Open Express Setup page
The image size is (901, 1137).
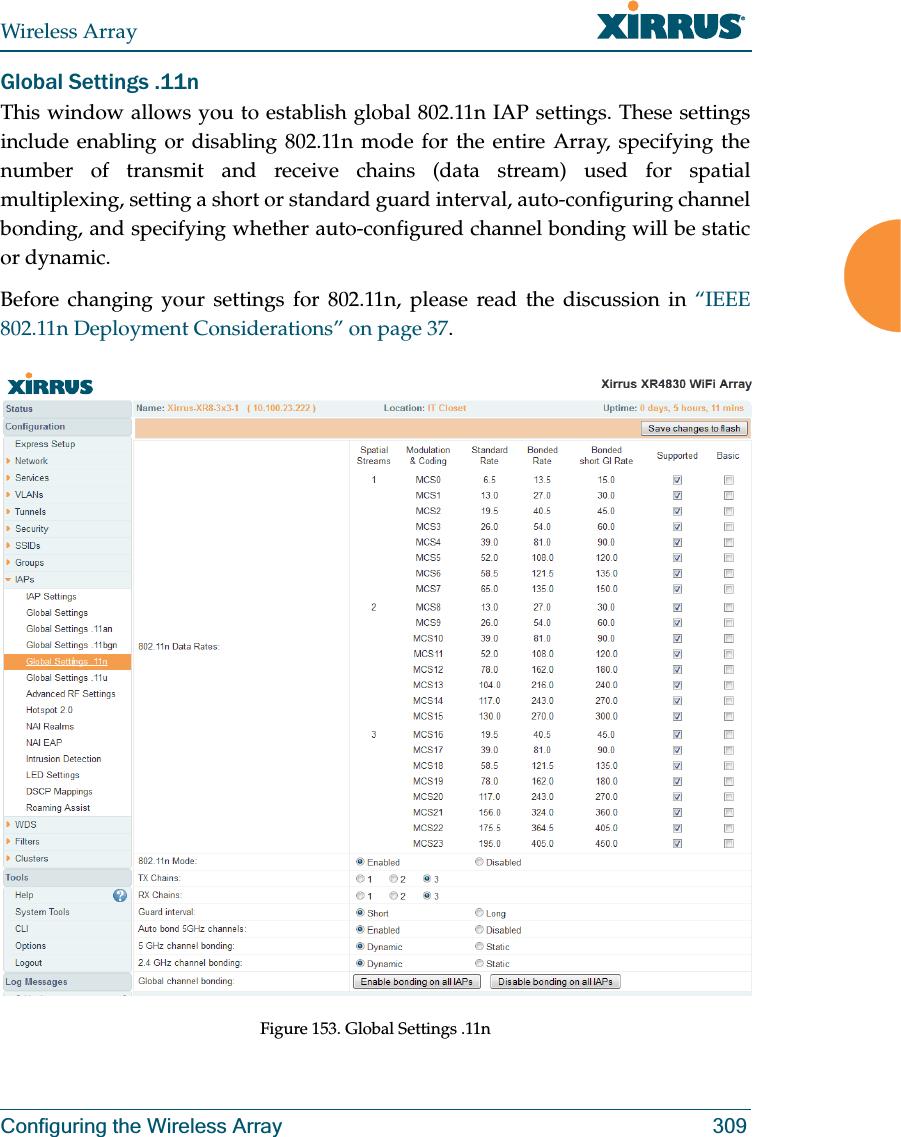tap(45, 444)
